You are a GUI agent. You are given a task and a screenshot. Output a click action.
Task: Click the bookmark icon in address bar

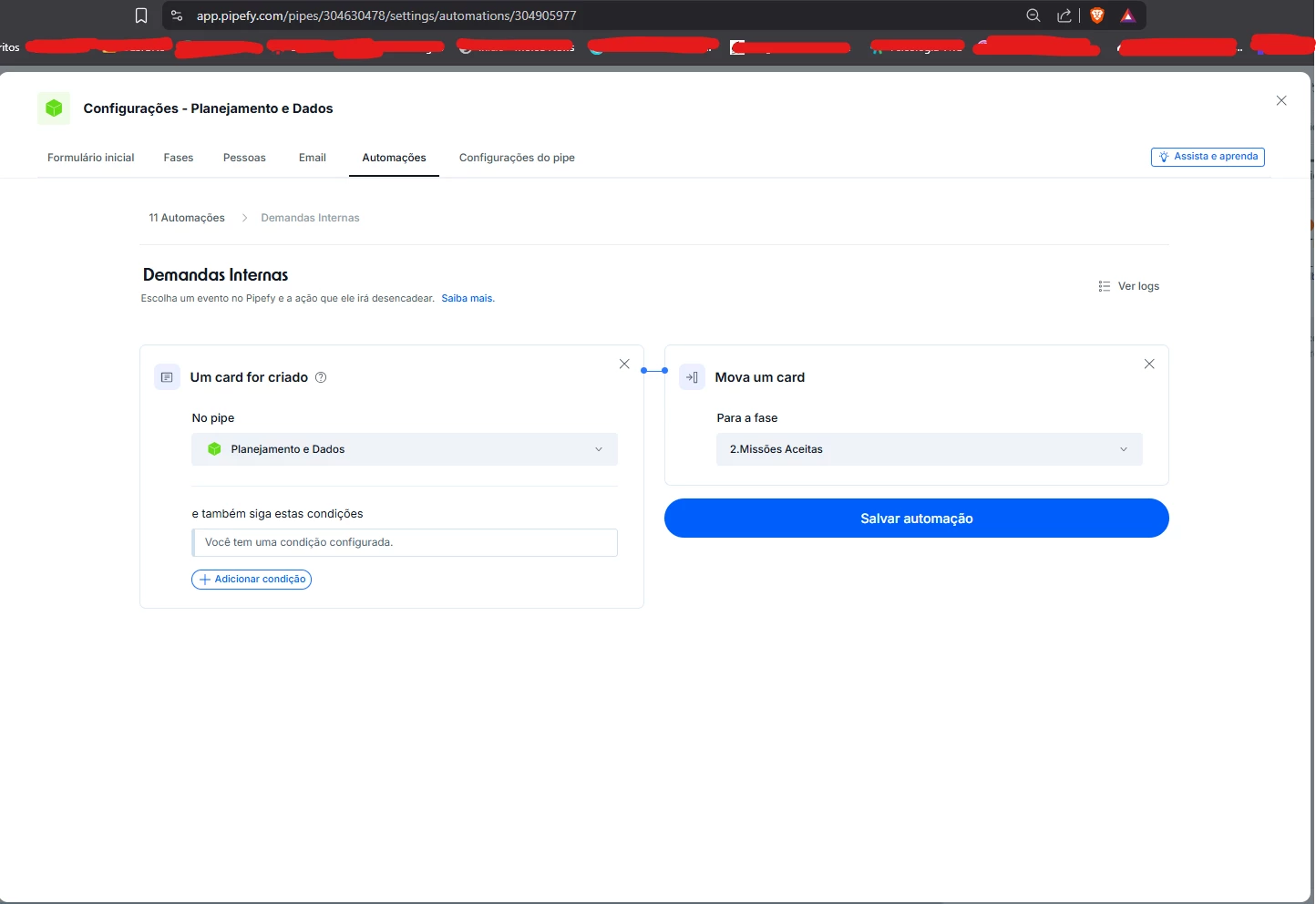[141, 15]
